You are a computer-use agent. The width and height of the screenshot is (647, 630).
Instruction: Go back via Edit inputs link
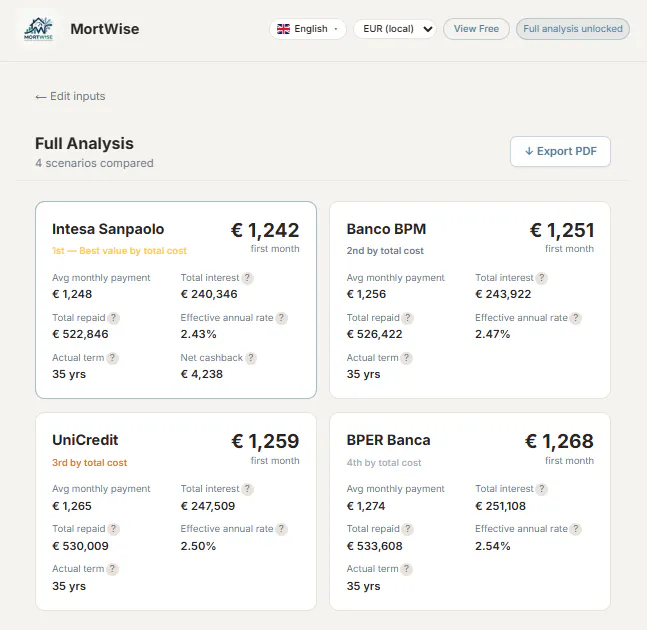tap(70, 96)
